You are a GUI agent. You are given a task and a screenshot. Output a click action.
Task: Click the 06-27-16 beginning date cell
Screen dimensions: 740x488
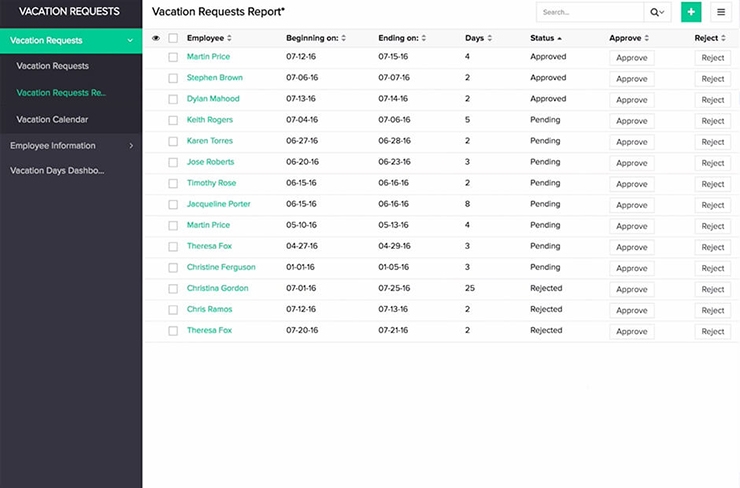coord(302,141)
